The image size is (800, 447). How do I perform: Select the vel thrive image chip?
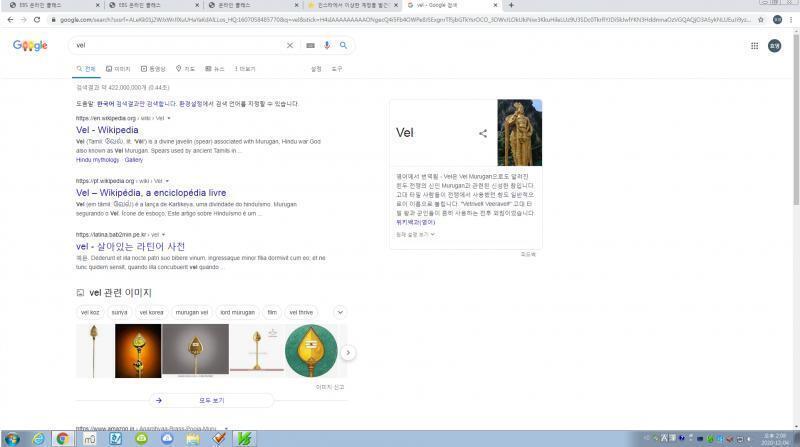(x=301, y=312)
